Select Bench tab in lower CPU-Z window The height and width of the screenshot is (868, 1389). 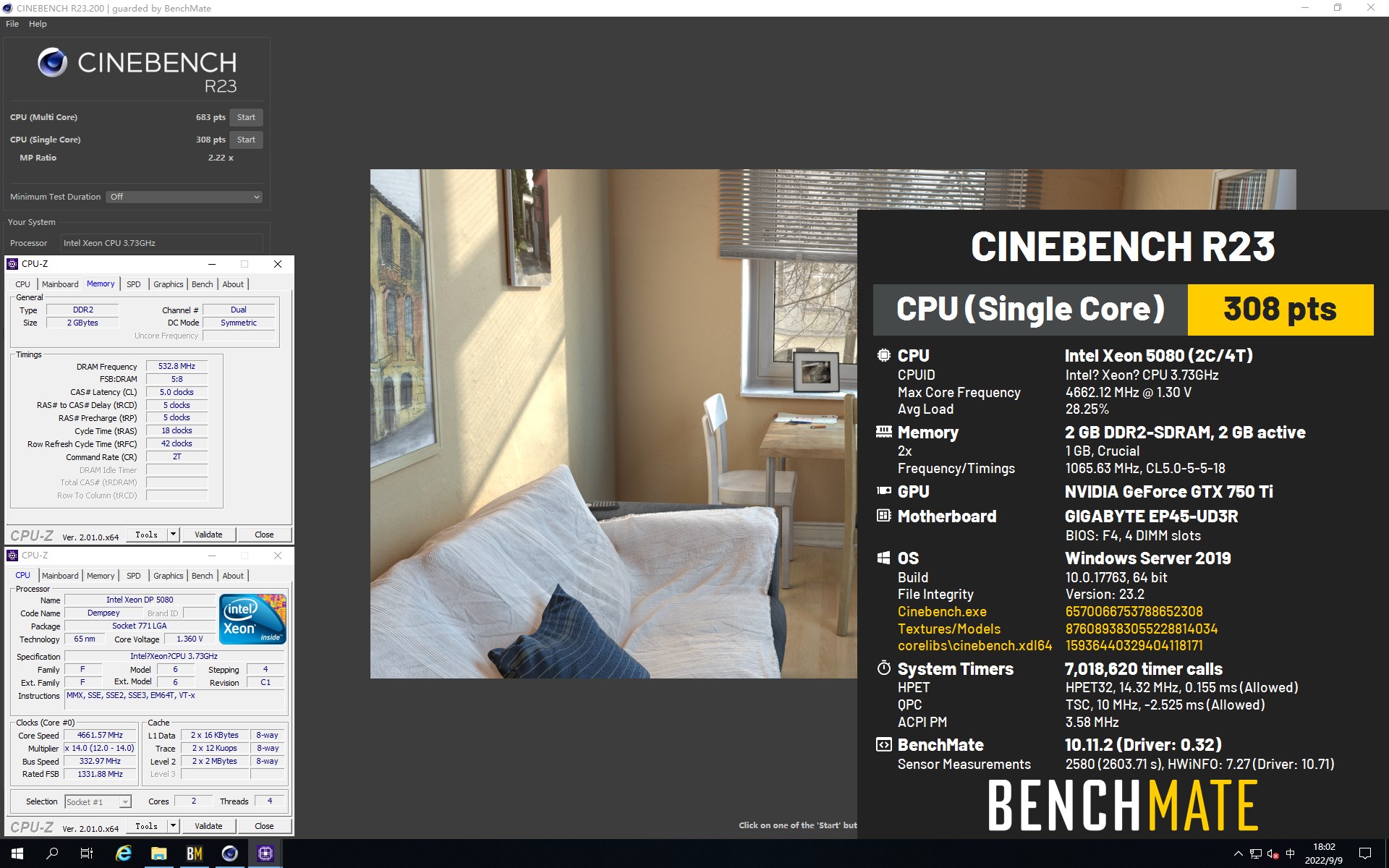[203, 576]
